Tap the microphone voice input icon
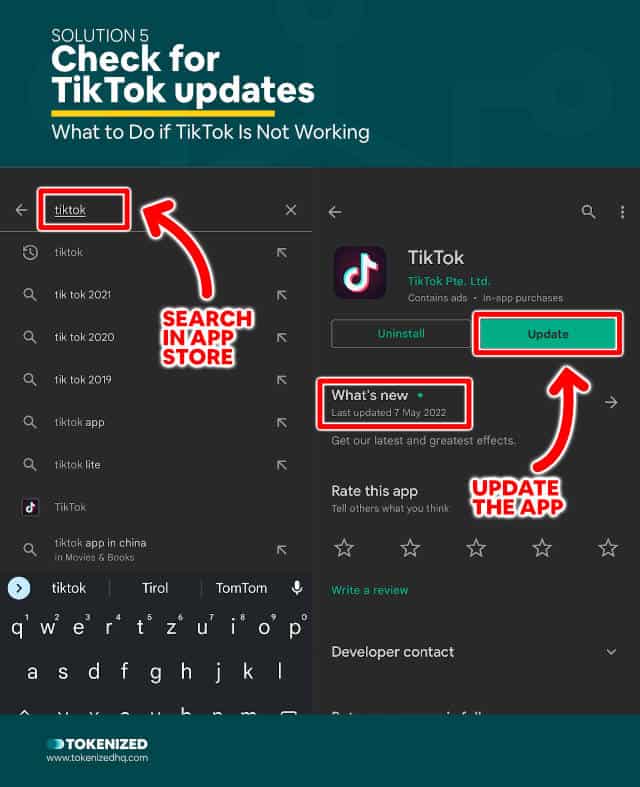This screenshot has height=787, width=640. [x=297, y=588]
